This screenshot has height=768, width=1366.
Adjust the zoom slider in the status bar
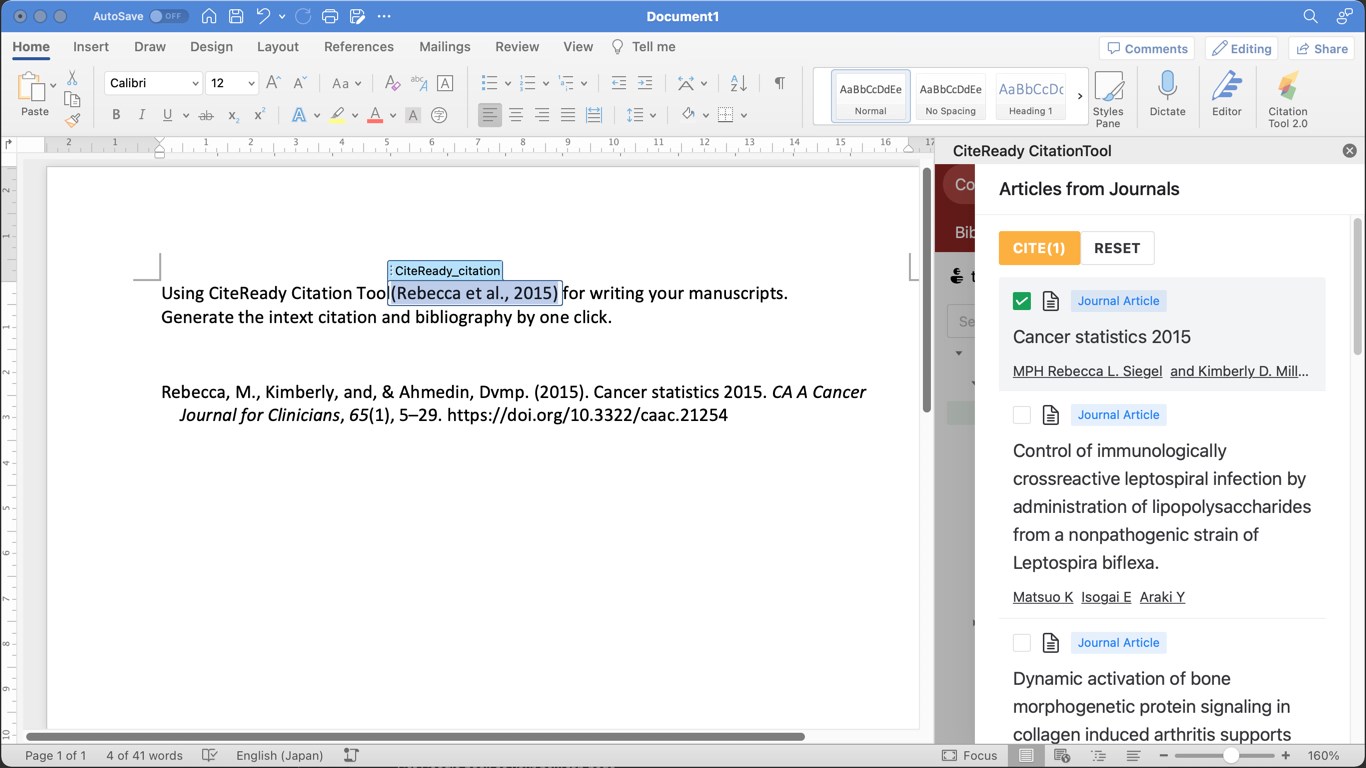1230,756
